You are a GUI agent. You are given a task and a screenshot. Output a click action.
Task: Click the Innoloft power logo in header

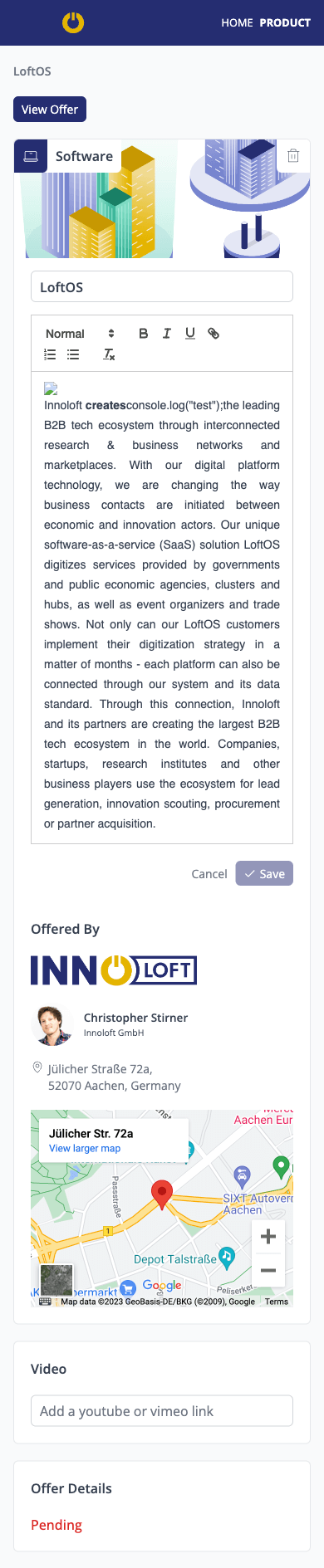coord(73,22)
